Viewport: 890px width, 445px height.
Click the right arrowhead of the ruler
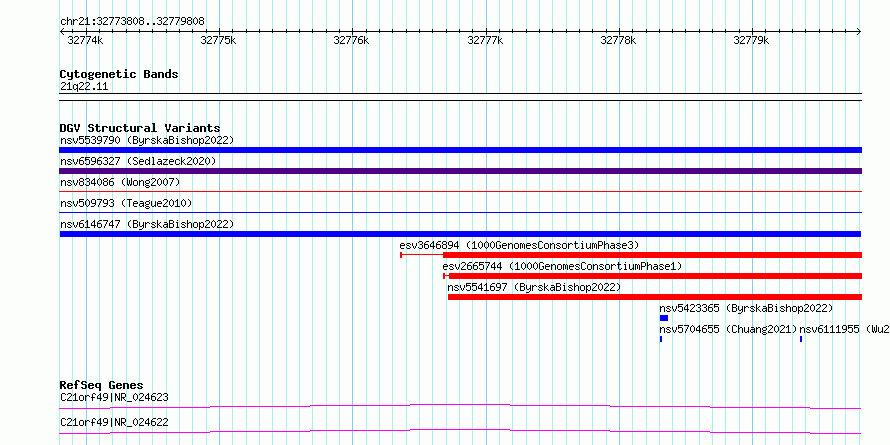click(x=859, y=32)
